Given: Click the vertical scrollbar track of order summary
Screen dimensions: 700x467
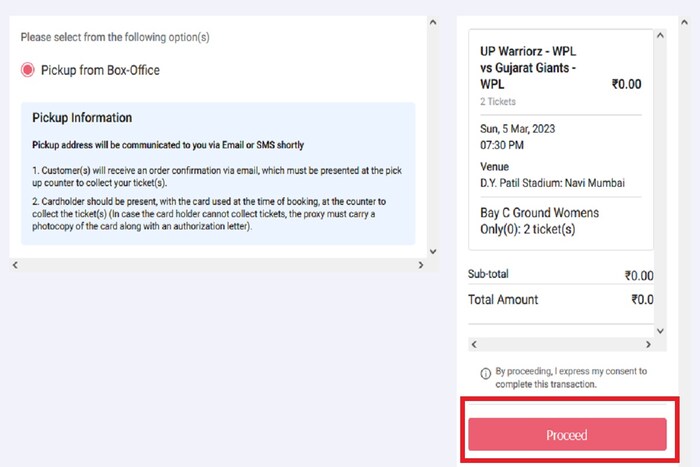Looking at the screenshot, I should coord(660,183).
